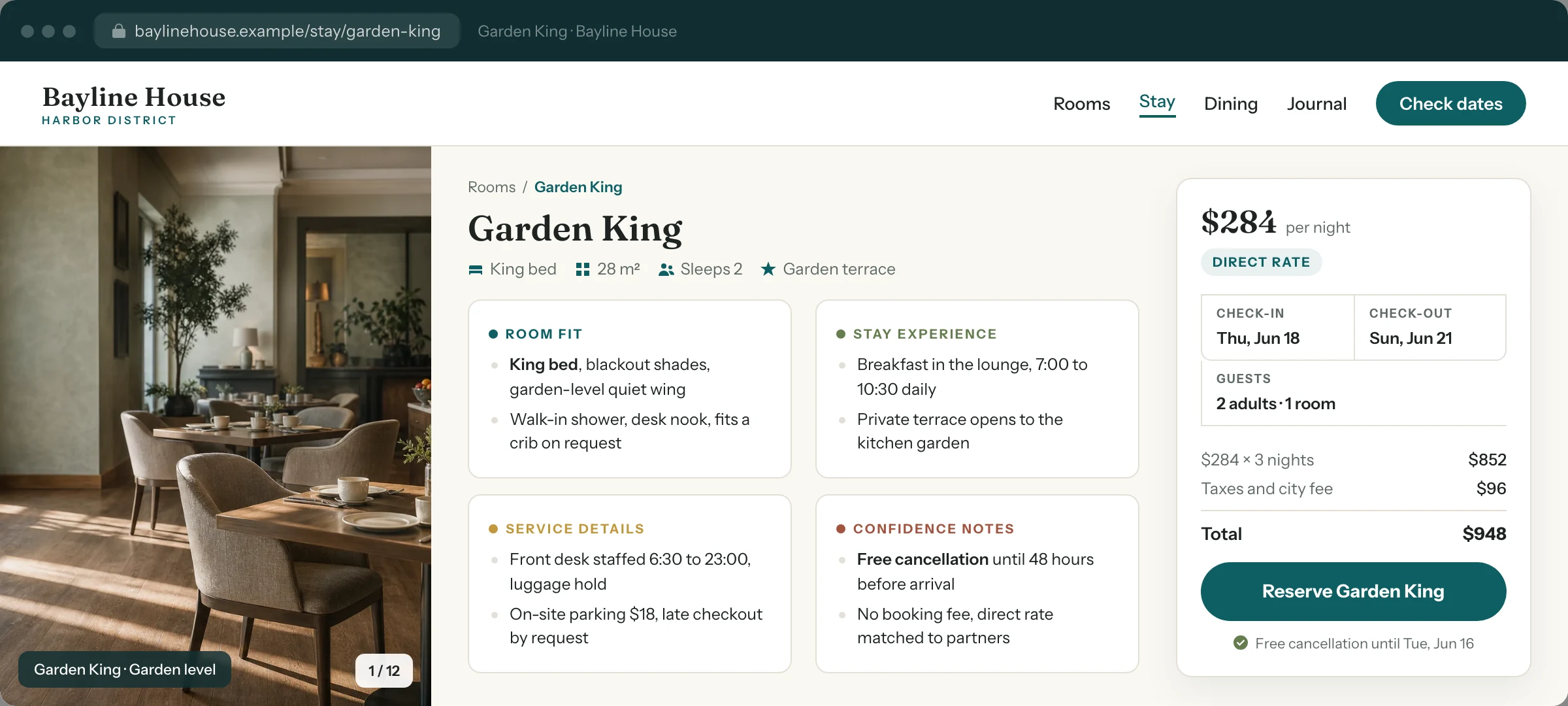This screenshot has height=706, width=1568.
Task: Click the SERVICE DETAILS card heading
Action: [x=575, y=529]
